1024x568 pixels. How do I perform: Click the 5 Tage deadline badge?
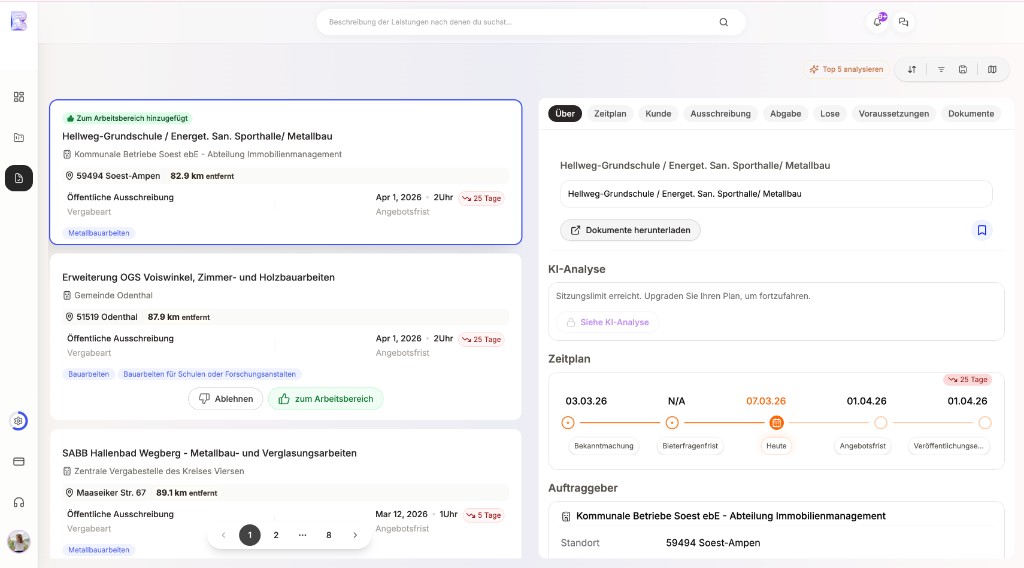point(484,515)
